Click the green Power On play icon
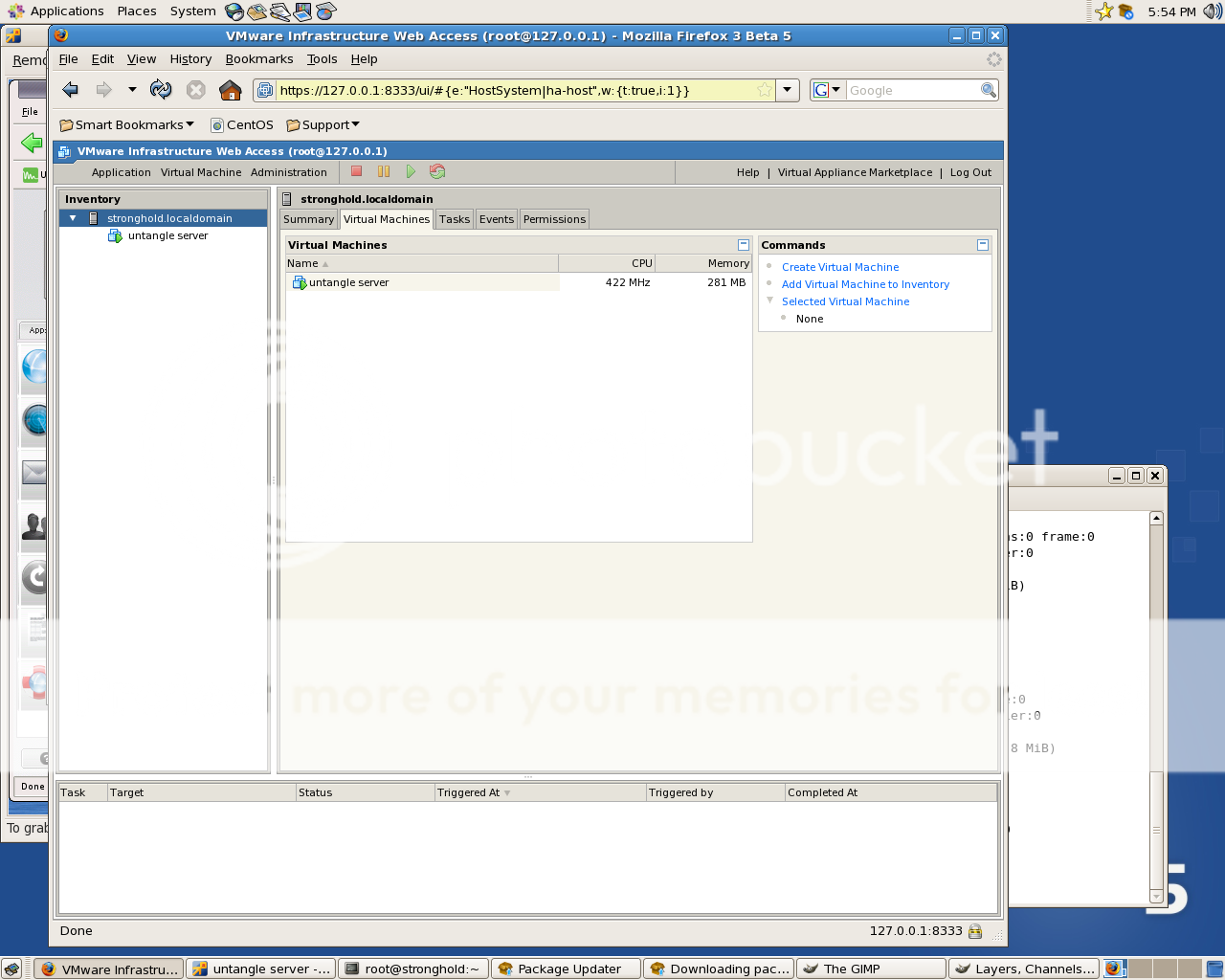 [x=411, y=171]
